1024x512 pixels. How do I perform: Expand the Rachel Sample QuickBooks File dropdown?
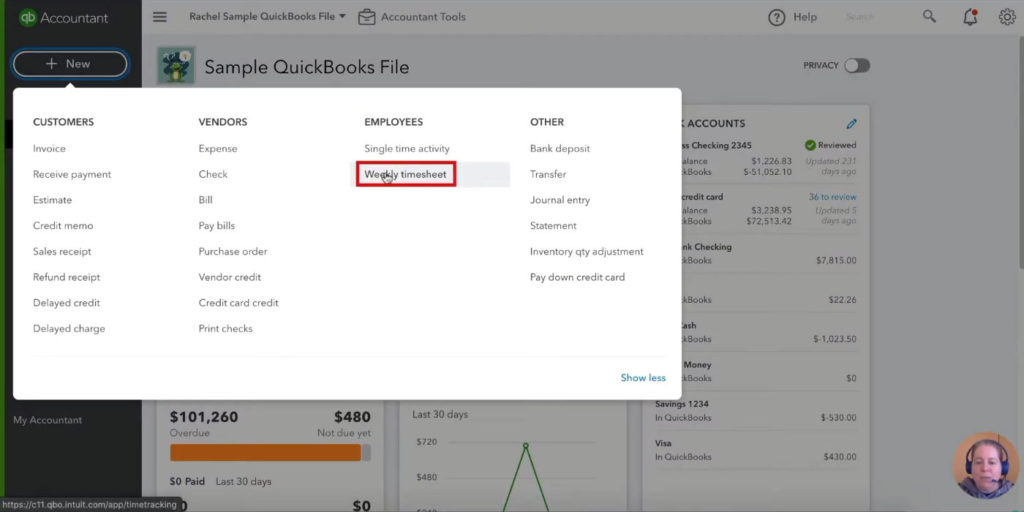(267, 17)
